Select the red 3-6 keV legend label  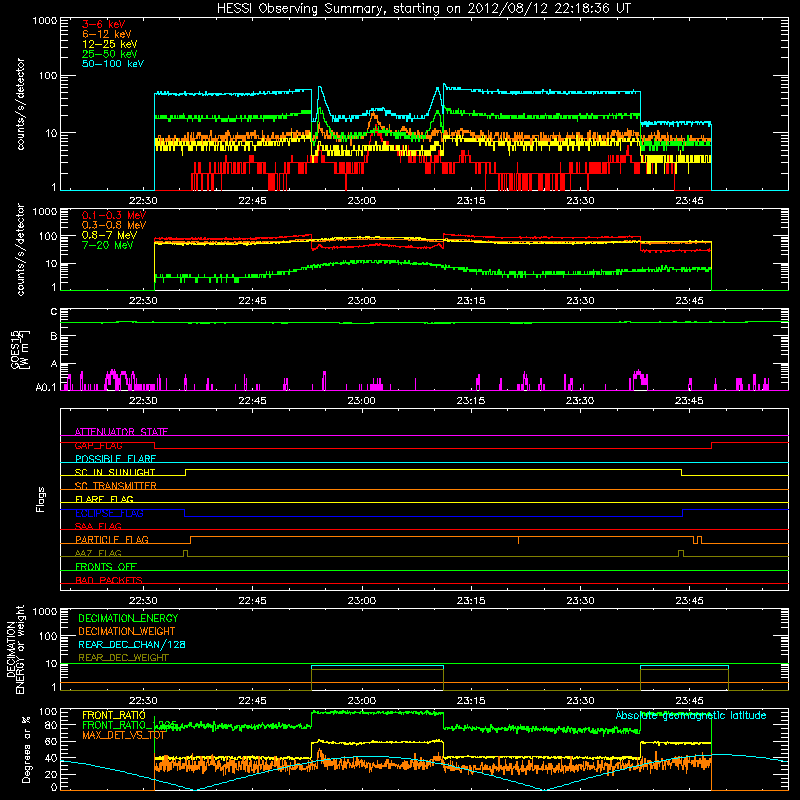[103, 24]
